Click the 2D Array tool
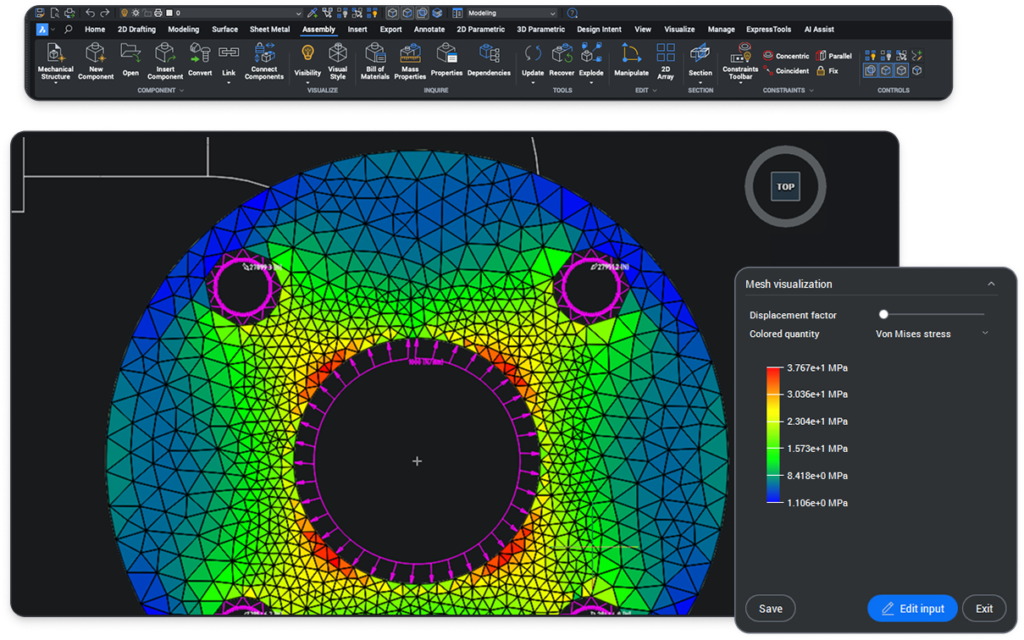 click(x=665, y=60)
